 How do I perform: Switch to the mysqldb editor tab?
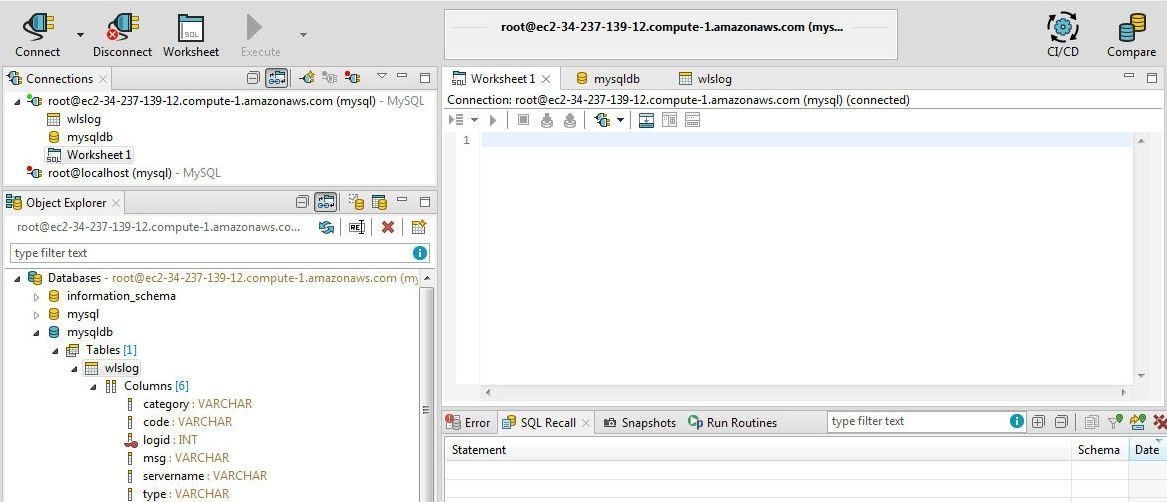609,79
